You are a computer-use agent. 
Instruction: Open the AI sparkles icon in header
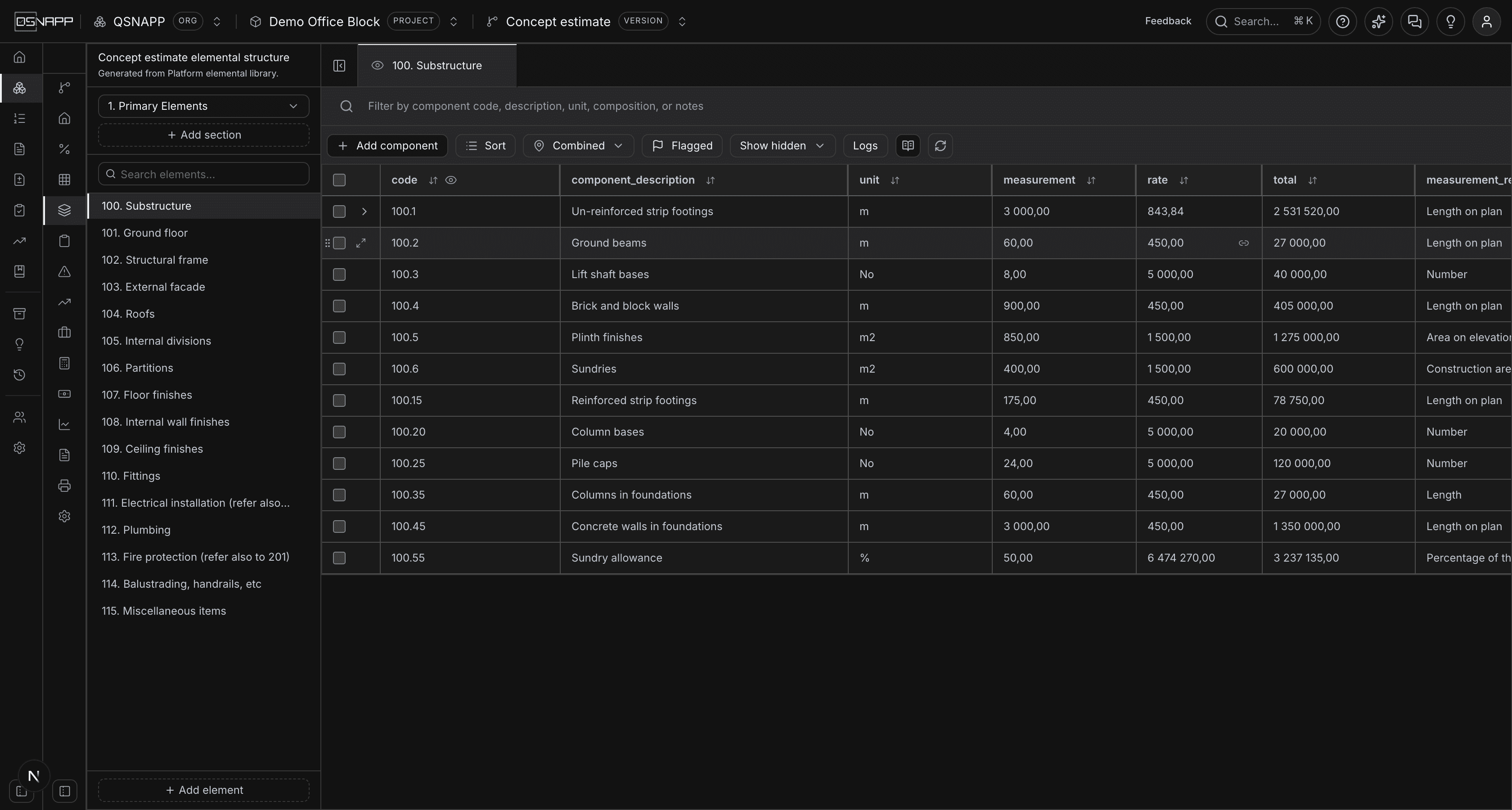point(1378,22)
